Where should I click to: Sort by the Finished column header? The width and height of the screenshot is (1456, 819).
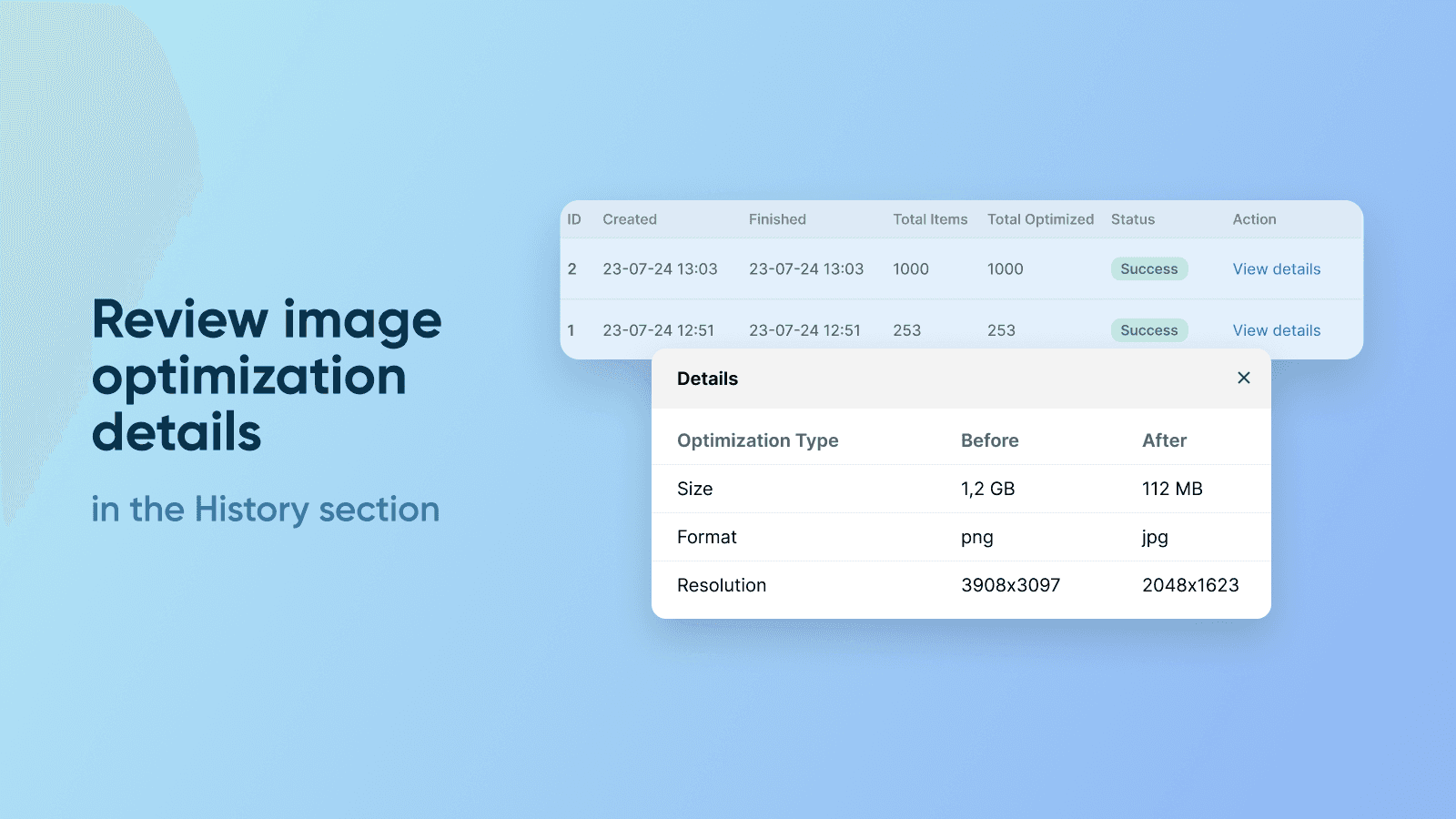[x=777, y=219]
